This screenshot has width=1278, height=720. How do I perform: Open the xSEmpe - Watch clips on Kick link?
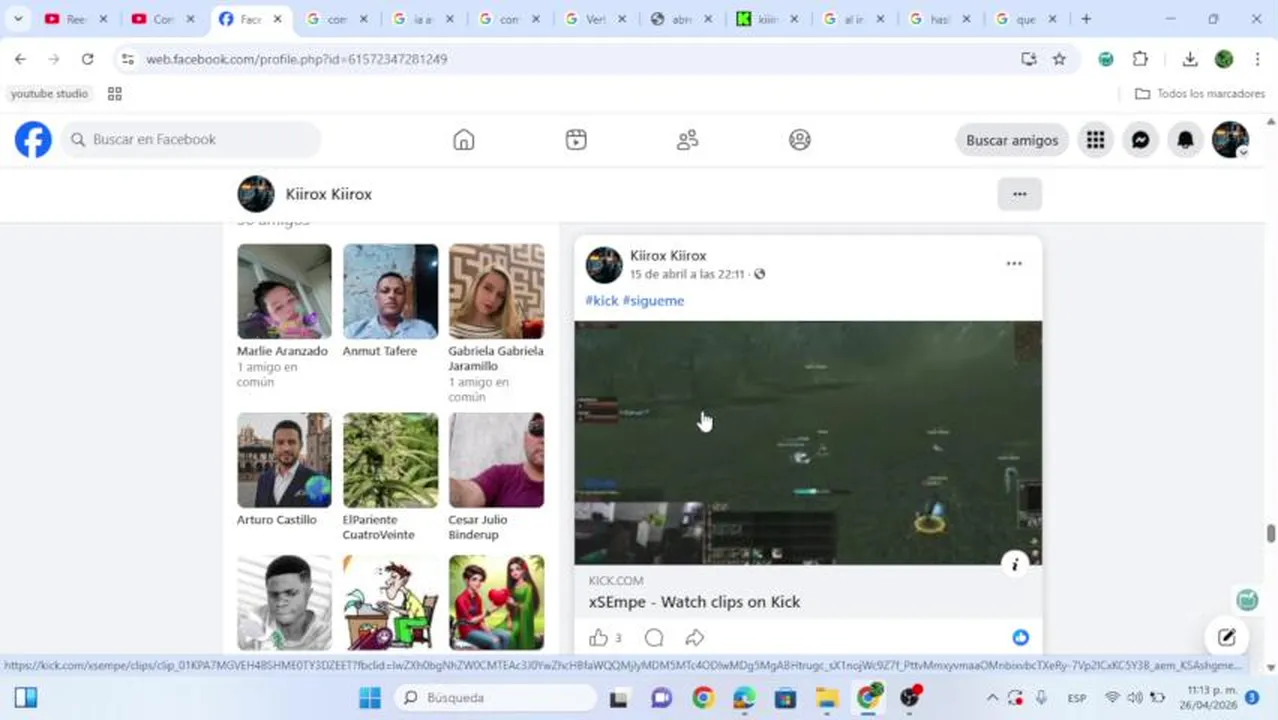pos(694,602)
